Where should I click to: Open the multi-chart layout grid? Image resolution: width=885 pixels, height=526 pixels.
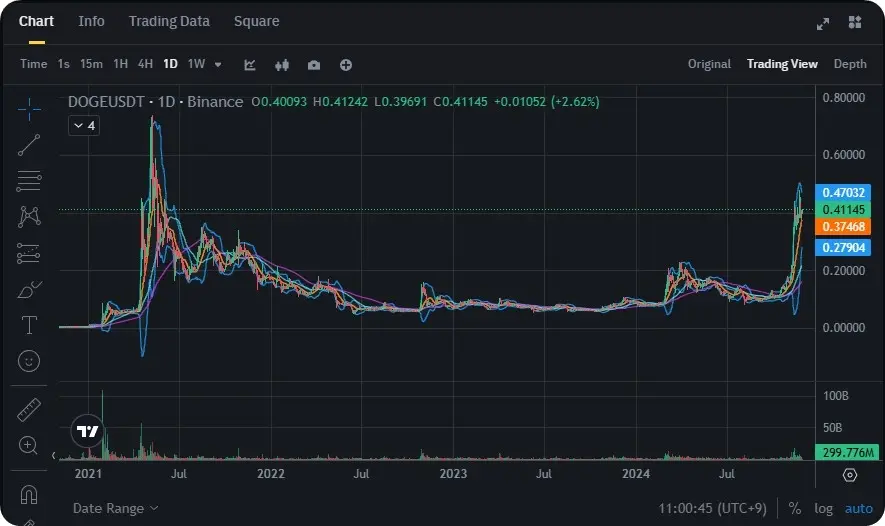tap(855, 22)
